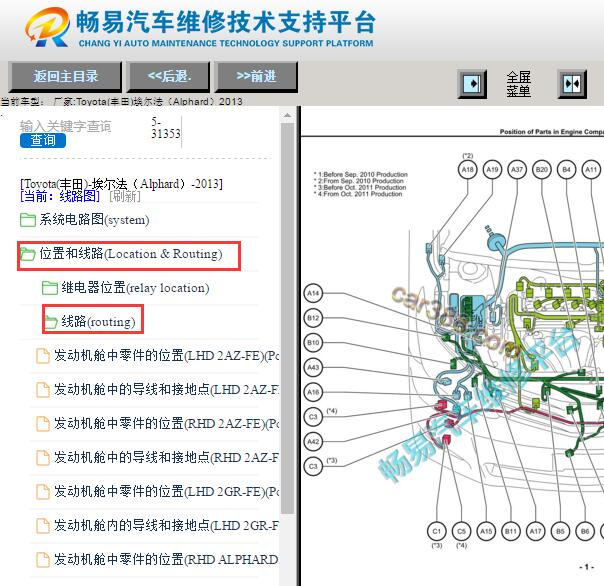Click connector label A43 in diagram
604x586 pixels.
click(x=313, y=367)
